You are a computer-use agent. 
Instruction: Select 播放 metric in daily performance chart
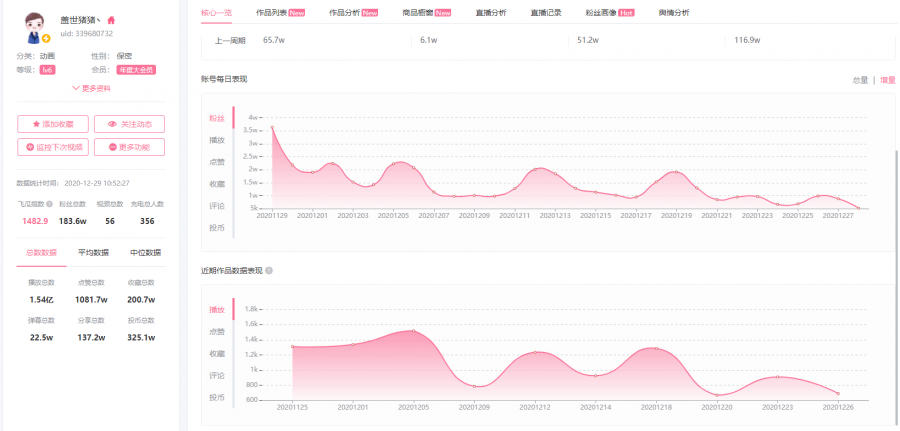[x=216, y=140]
